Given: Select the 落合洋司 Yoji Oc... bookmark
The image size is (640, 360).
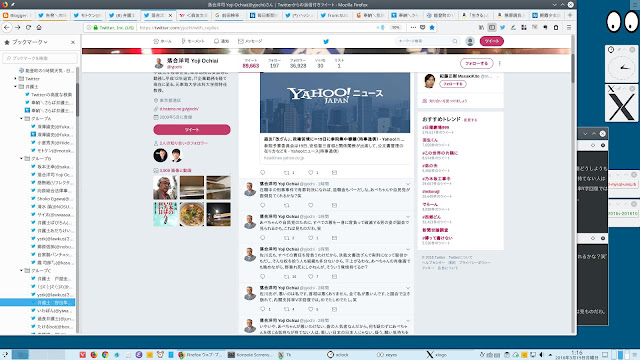Looking at the screenshot, I should click(52, 174).
